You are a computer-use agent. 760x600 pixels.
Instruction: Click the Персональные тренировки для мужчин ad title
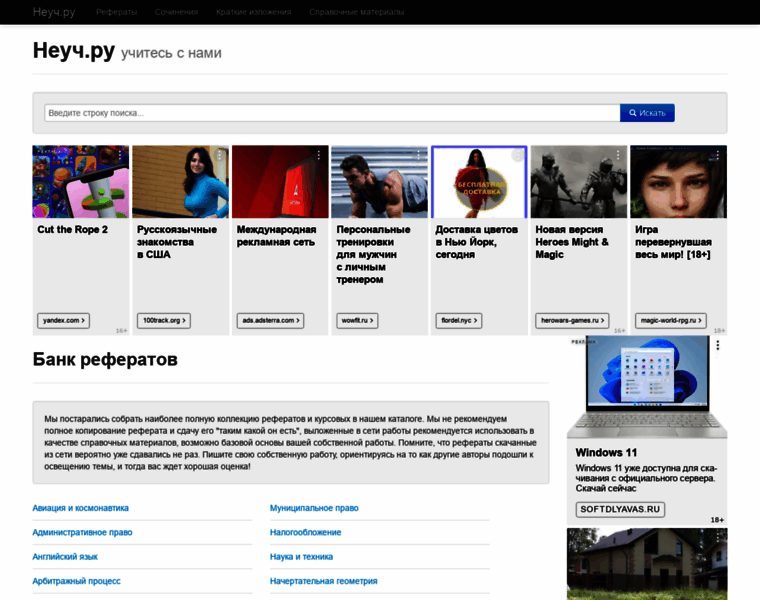pyautogui.click(x=373, y=254)
